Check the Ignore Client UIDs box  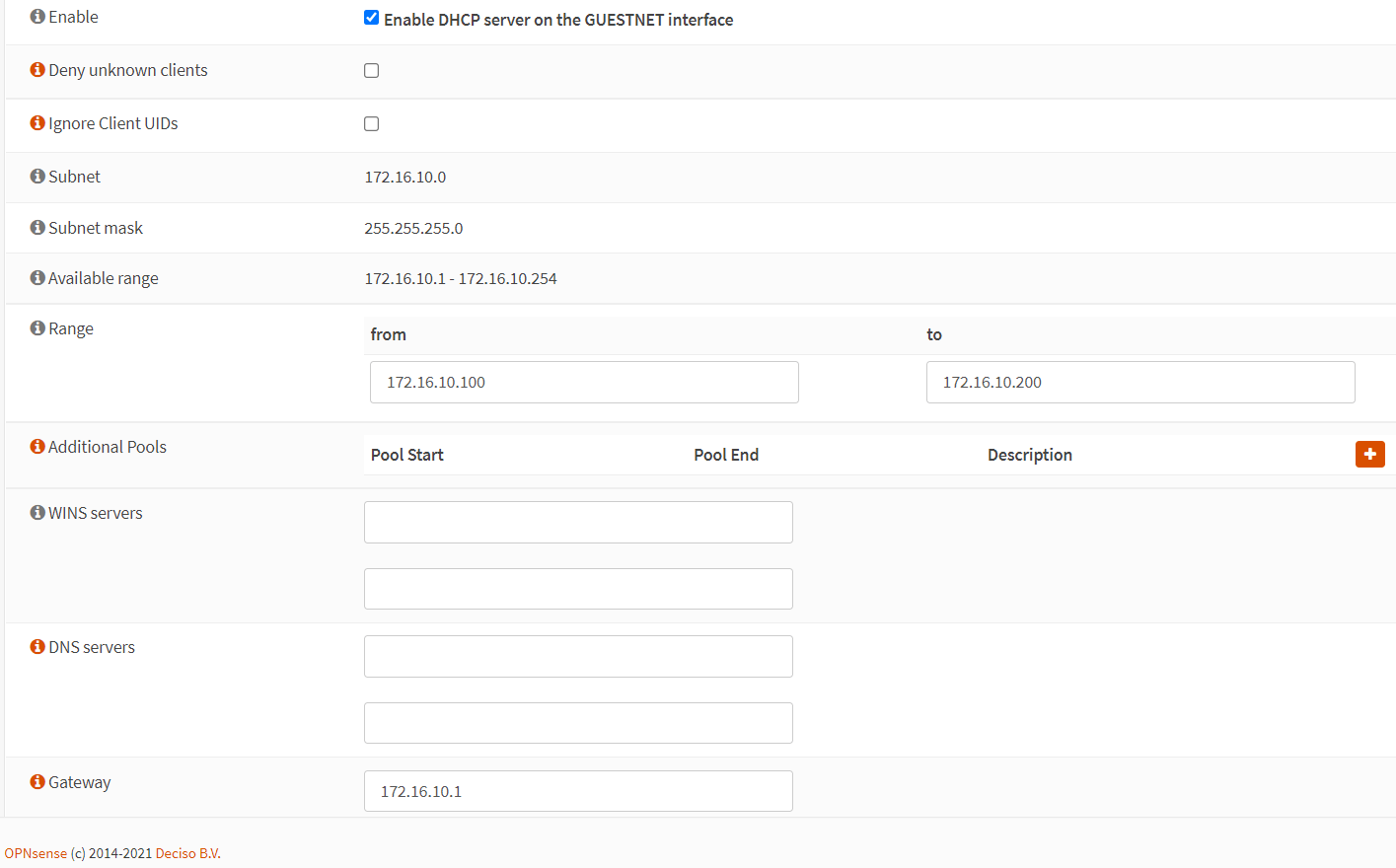pos(371,124)
